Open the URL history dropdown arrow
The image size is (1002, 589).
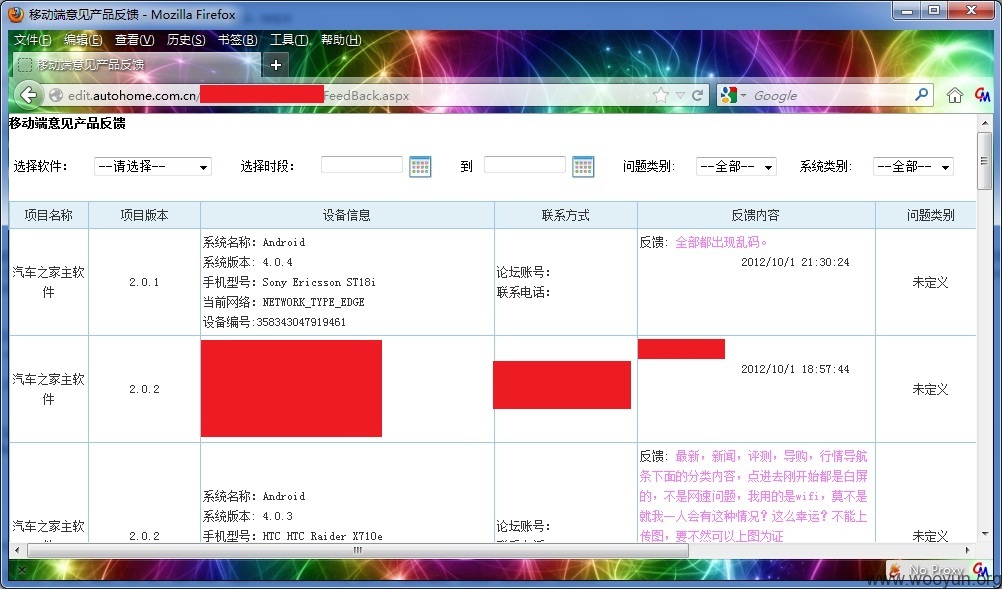click(x=680, y=96)
